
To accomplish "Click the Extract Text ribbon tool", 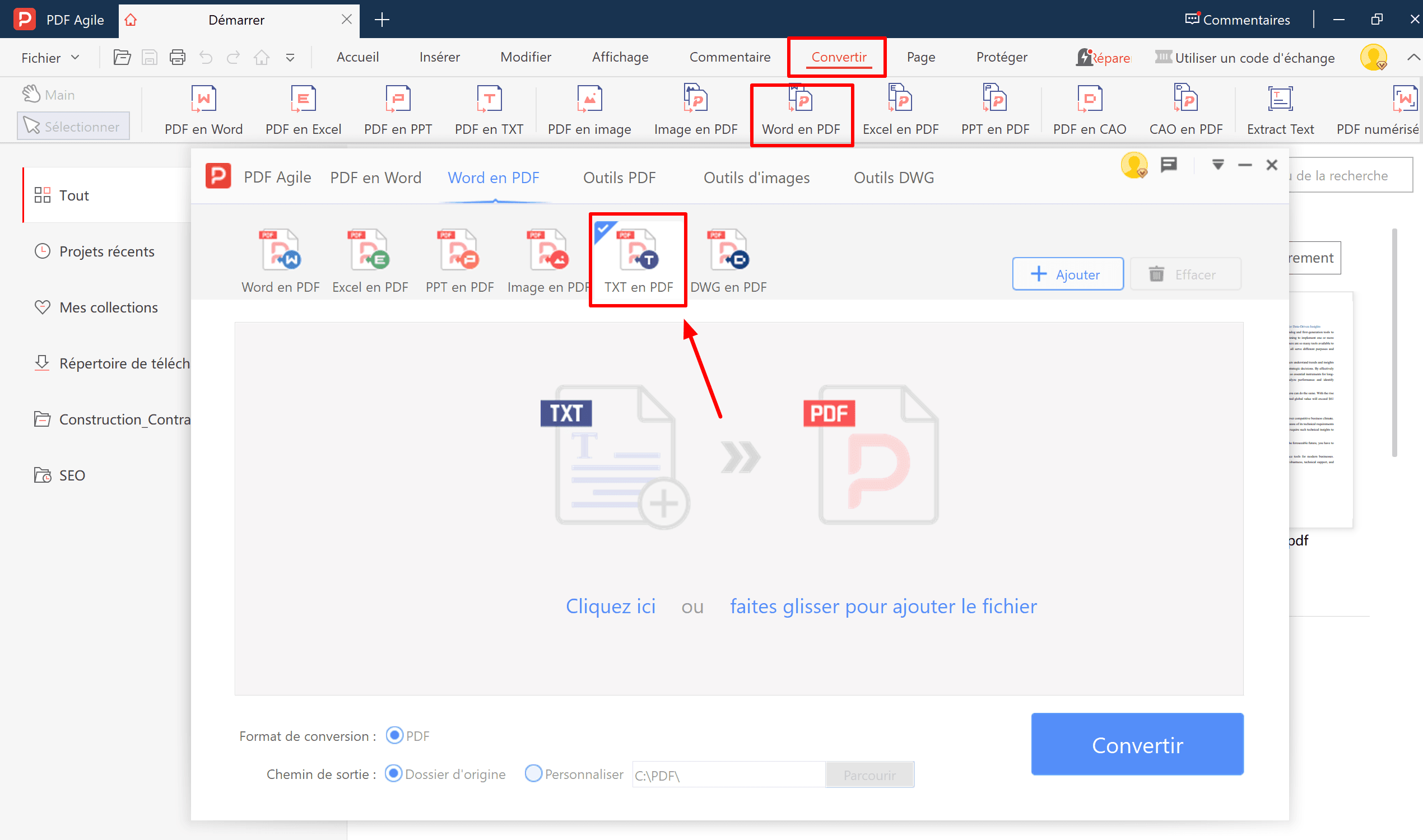I will pyautogui.click(x=1280, y=111).
